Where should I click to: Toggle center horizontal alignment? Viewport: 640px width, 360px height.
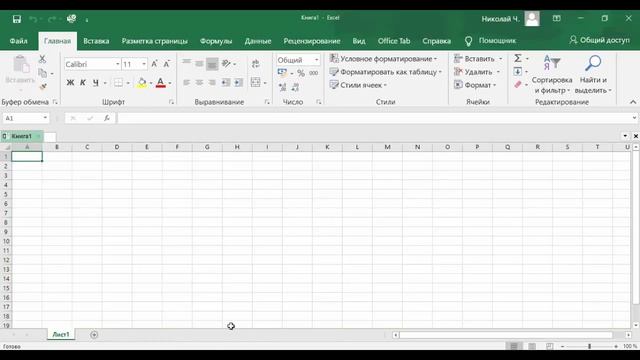coord(199,83)
